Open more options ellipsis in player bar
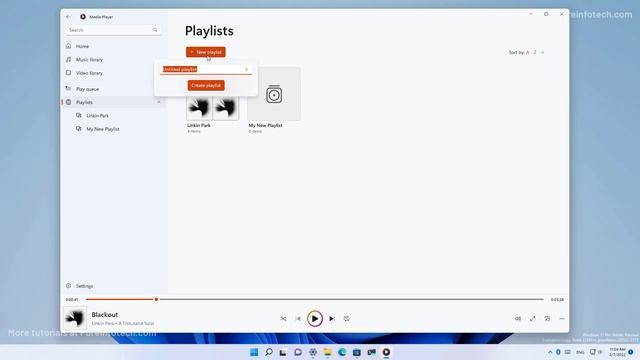This screenshot has height=360, width=640. (562, 318)
